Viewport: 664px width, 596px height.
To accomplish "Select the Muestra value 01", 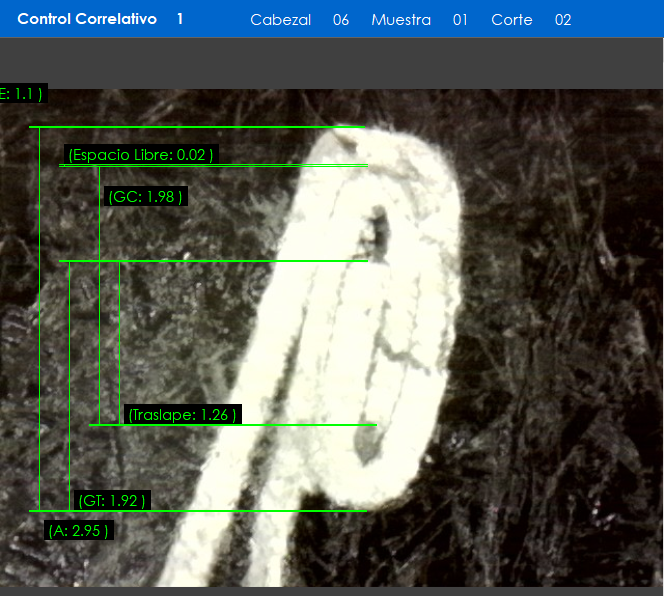I will [460, 20].
